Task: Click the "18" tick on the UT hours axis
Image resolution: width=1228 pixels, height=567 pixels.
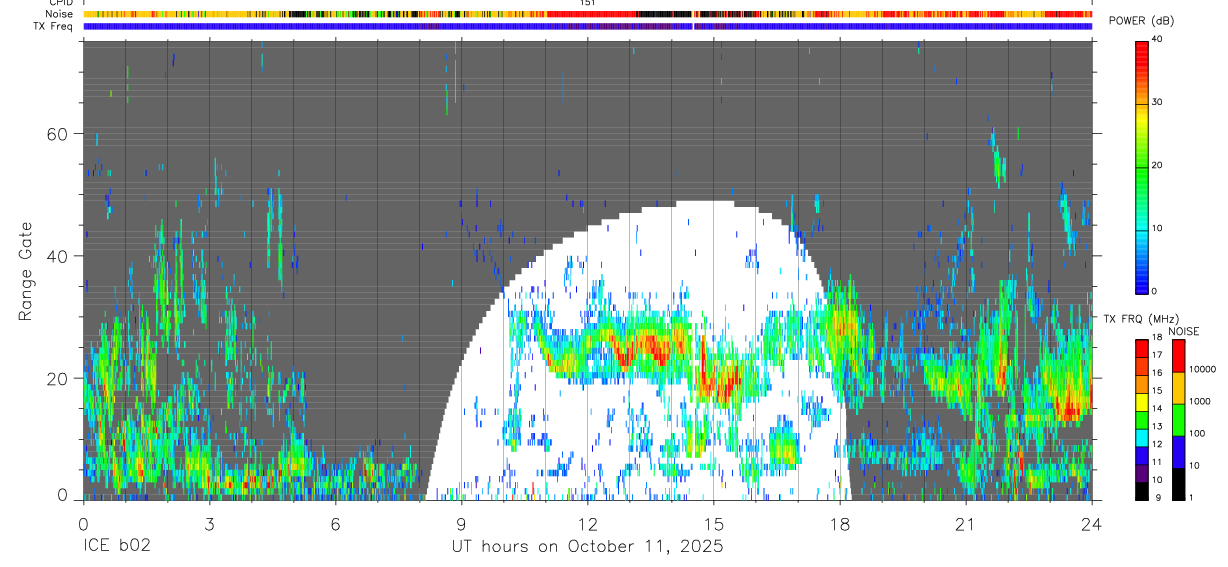Action: pyautogui.click(x=840, y=522)
